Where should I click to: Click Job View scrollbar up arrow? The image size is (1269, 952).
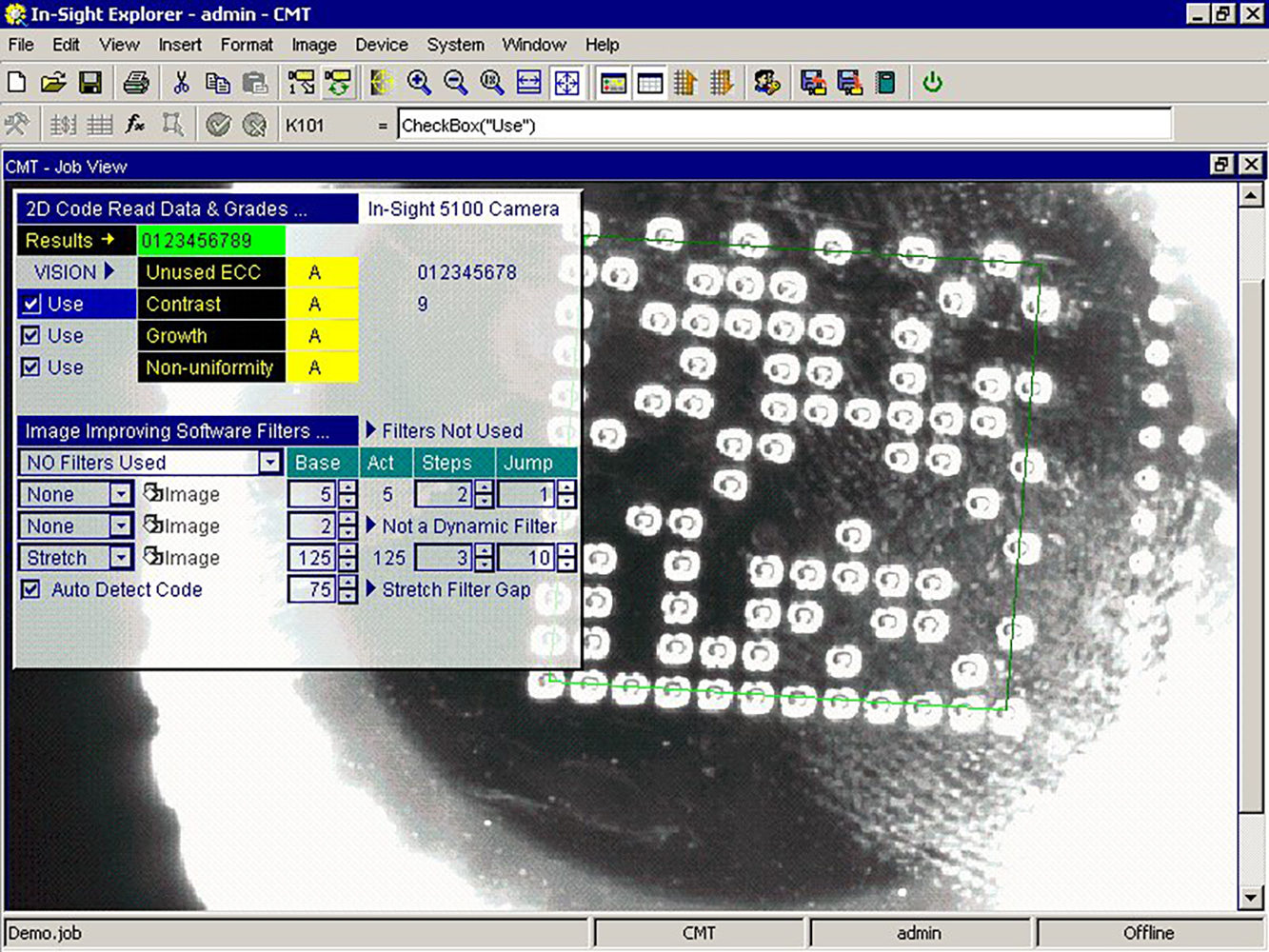tap(1251, 195)
